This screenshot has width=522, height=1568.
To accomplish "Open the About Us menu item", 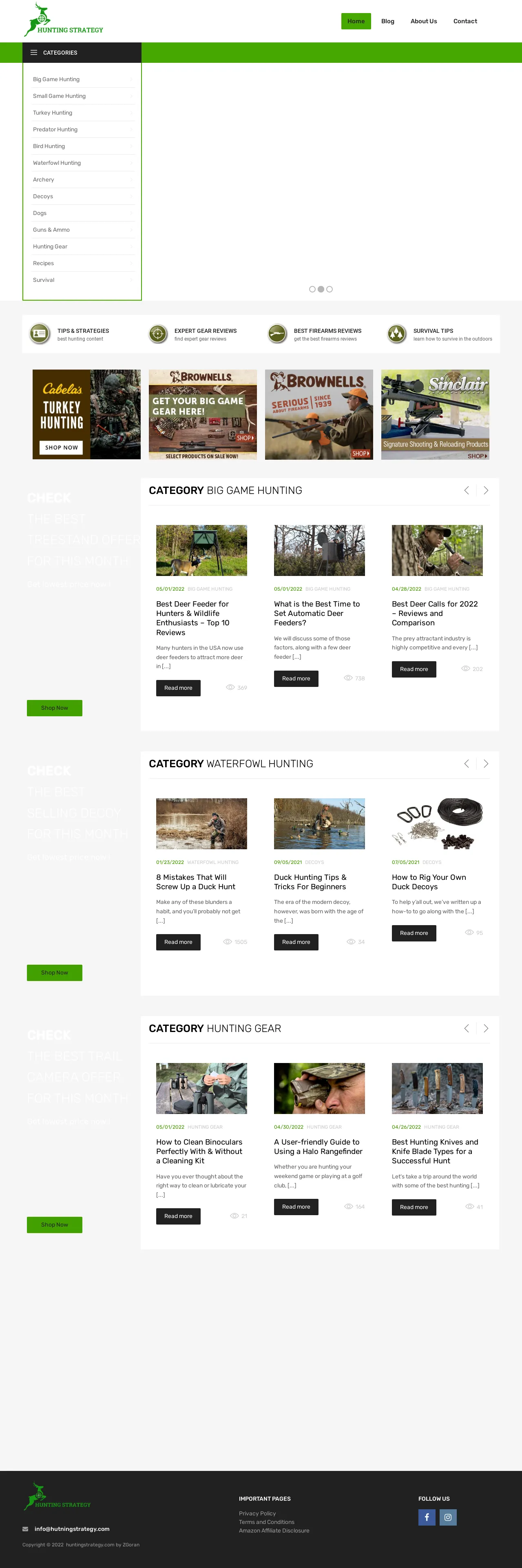I will click(x=423, y=21).
